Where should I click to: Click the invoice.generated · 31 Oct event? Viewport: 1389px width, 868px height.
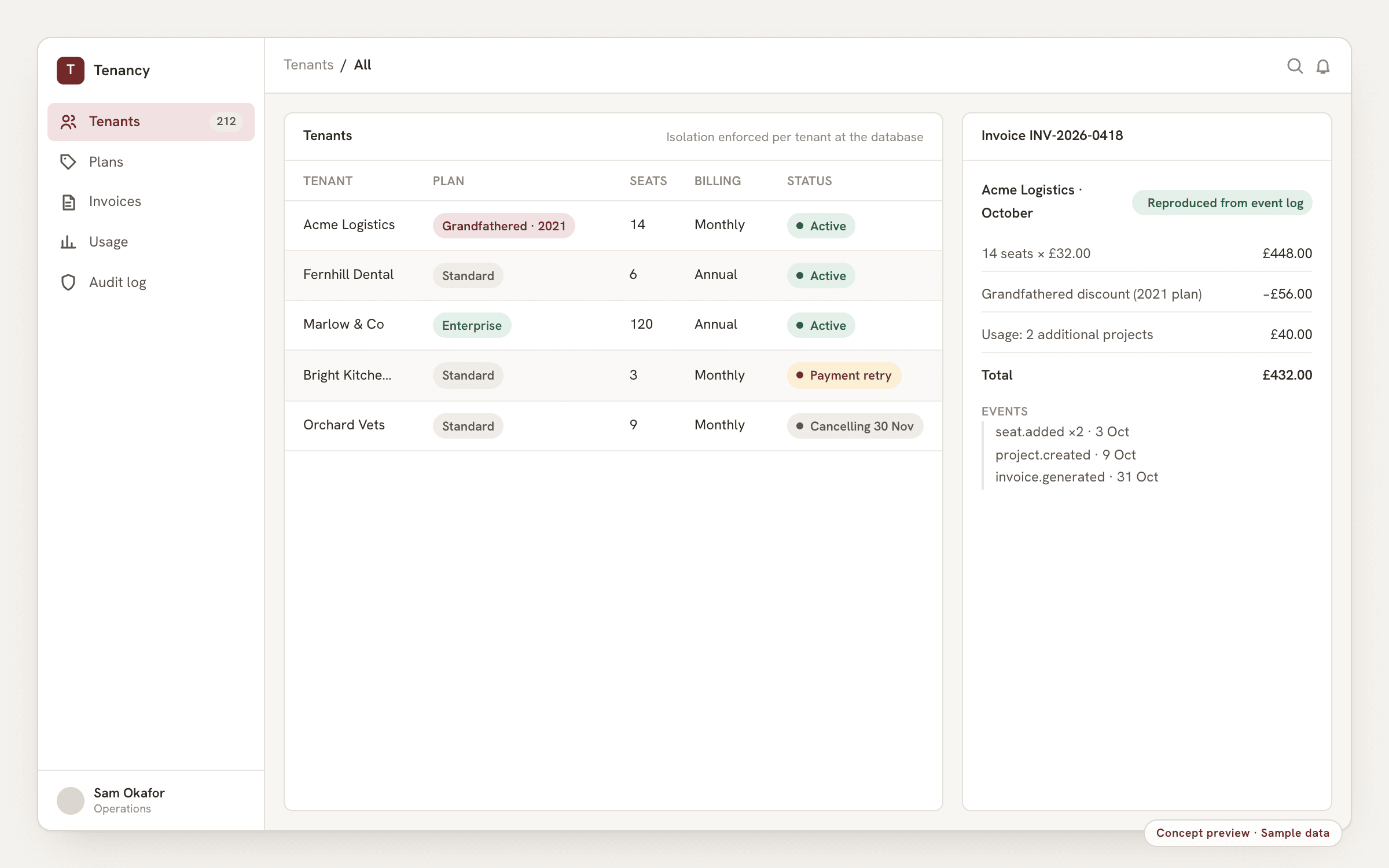(1076, 477)
